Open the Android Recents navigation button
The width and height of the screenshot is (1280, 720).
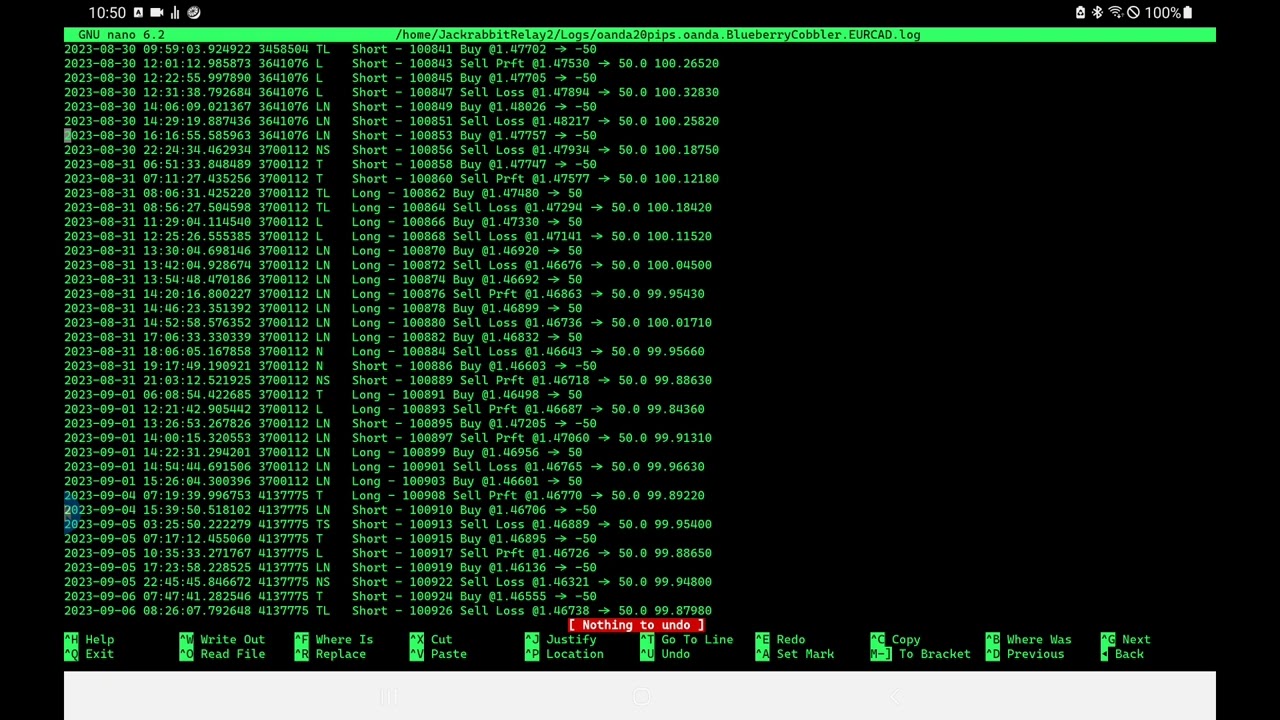(387, 697)
